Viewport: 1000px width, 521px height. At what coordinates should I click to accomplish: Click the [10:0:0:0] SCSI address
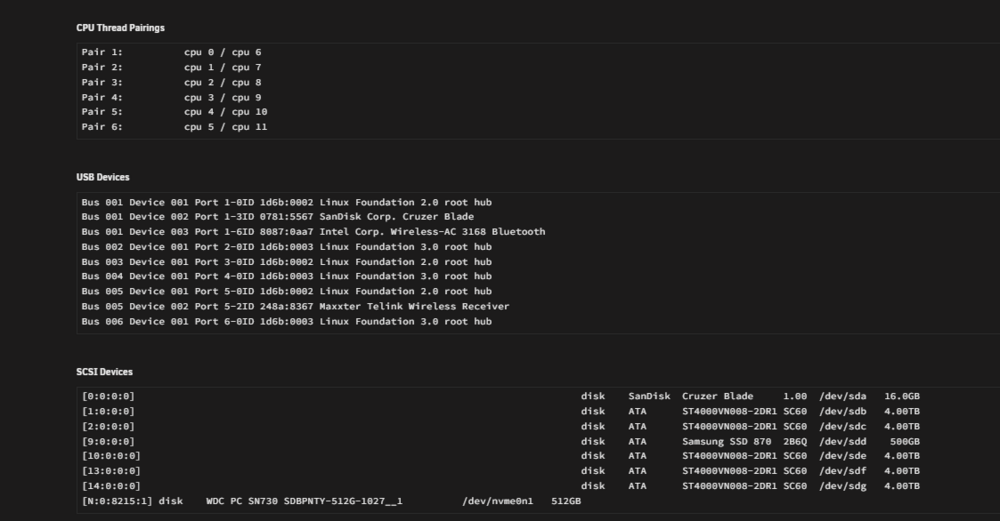click(111, 456)
